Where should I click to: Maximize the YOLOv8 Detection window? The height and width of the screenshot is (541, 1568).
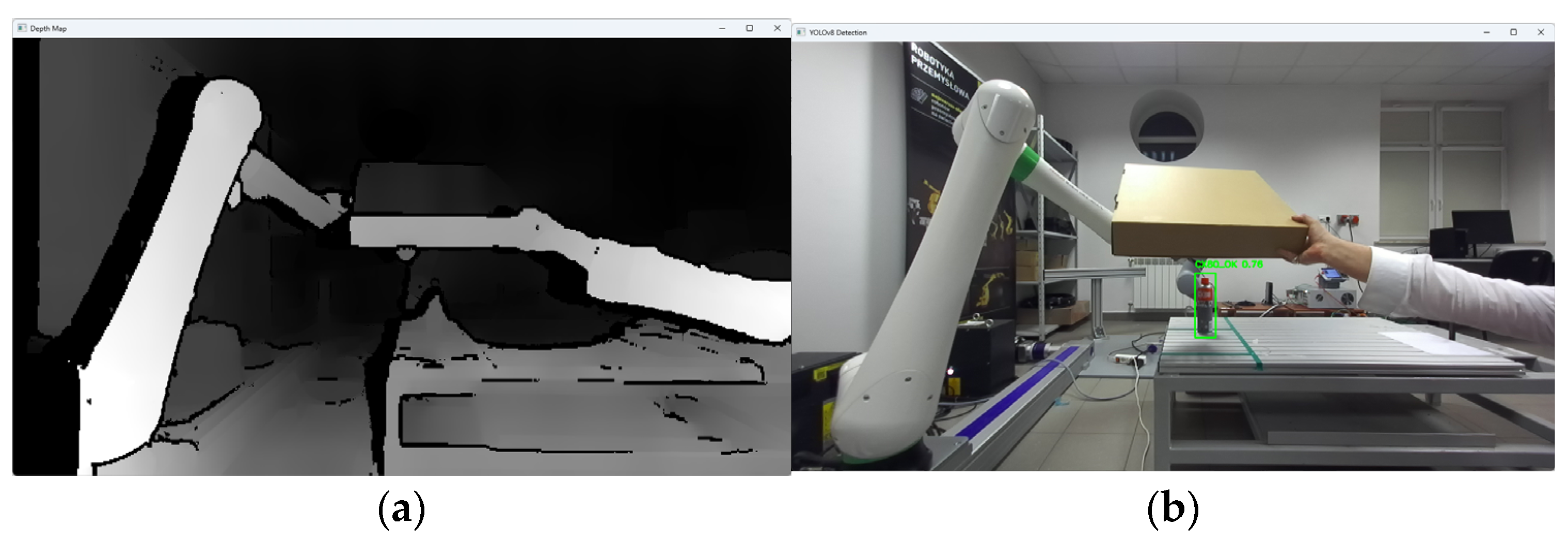(x=1514, y=32)
